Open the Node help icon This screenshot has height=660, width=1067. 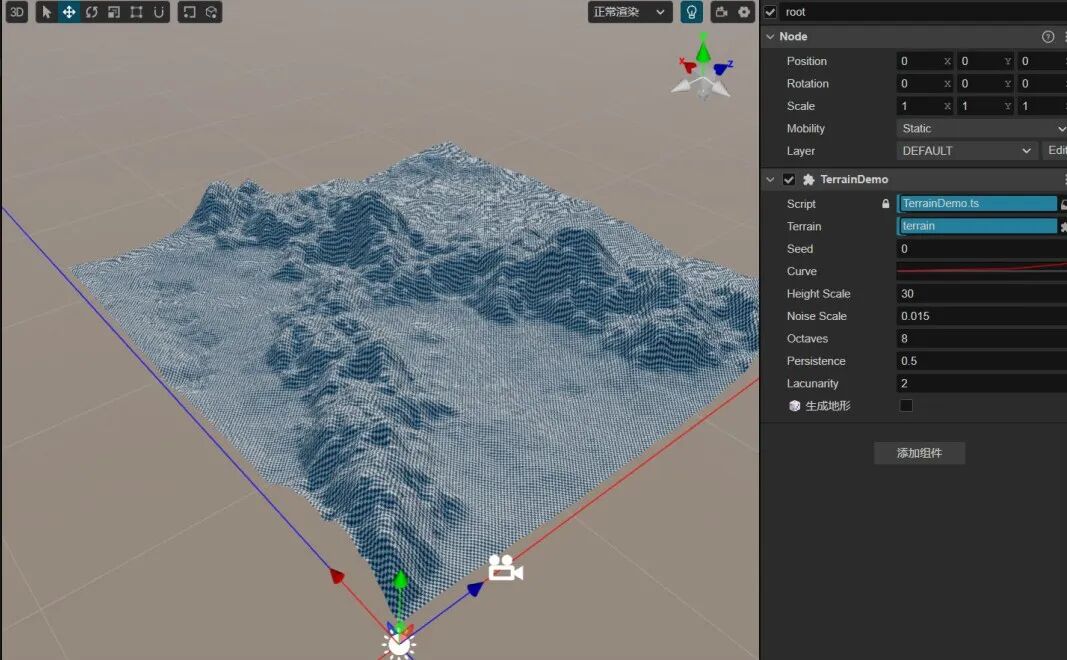point(1048,36)
